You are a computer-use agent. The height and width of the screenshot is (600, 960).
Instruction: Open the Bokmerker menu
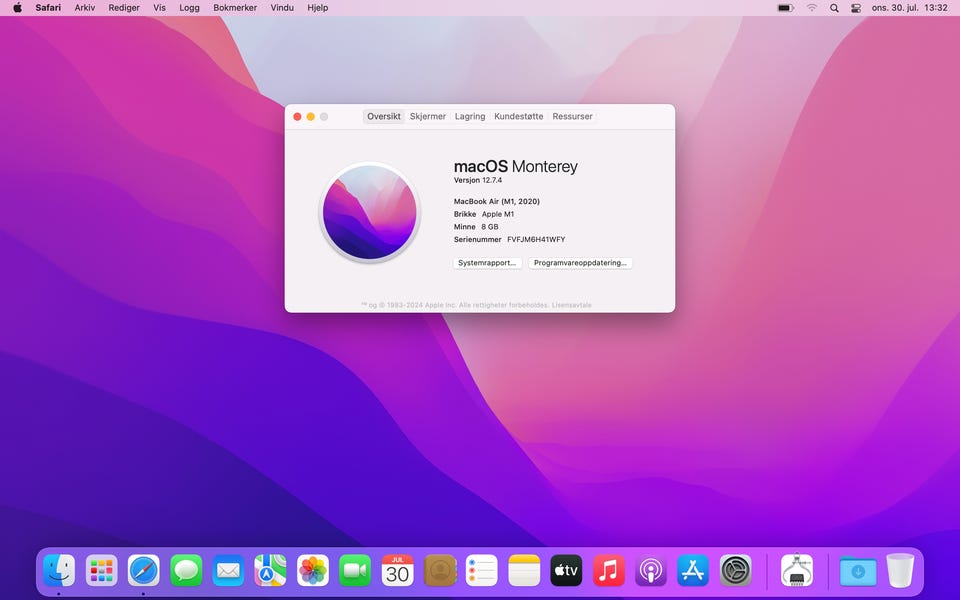tap(235, 8)
